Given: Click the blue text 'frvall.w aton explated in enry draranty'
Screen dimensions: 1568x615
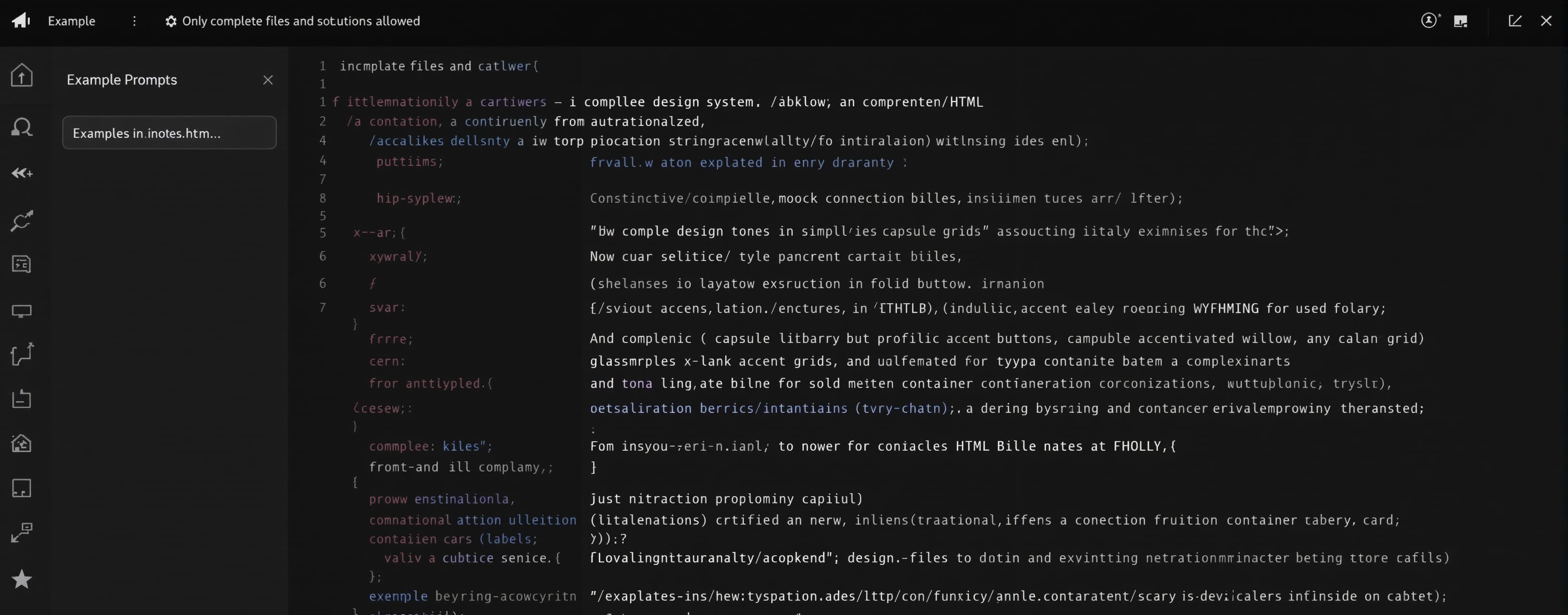Looking at the screenshot, I should point(742,162).
